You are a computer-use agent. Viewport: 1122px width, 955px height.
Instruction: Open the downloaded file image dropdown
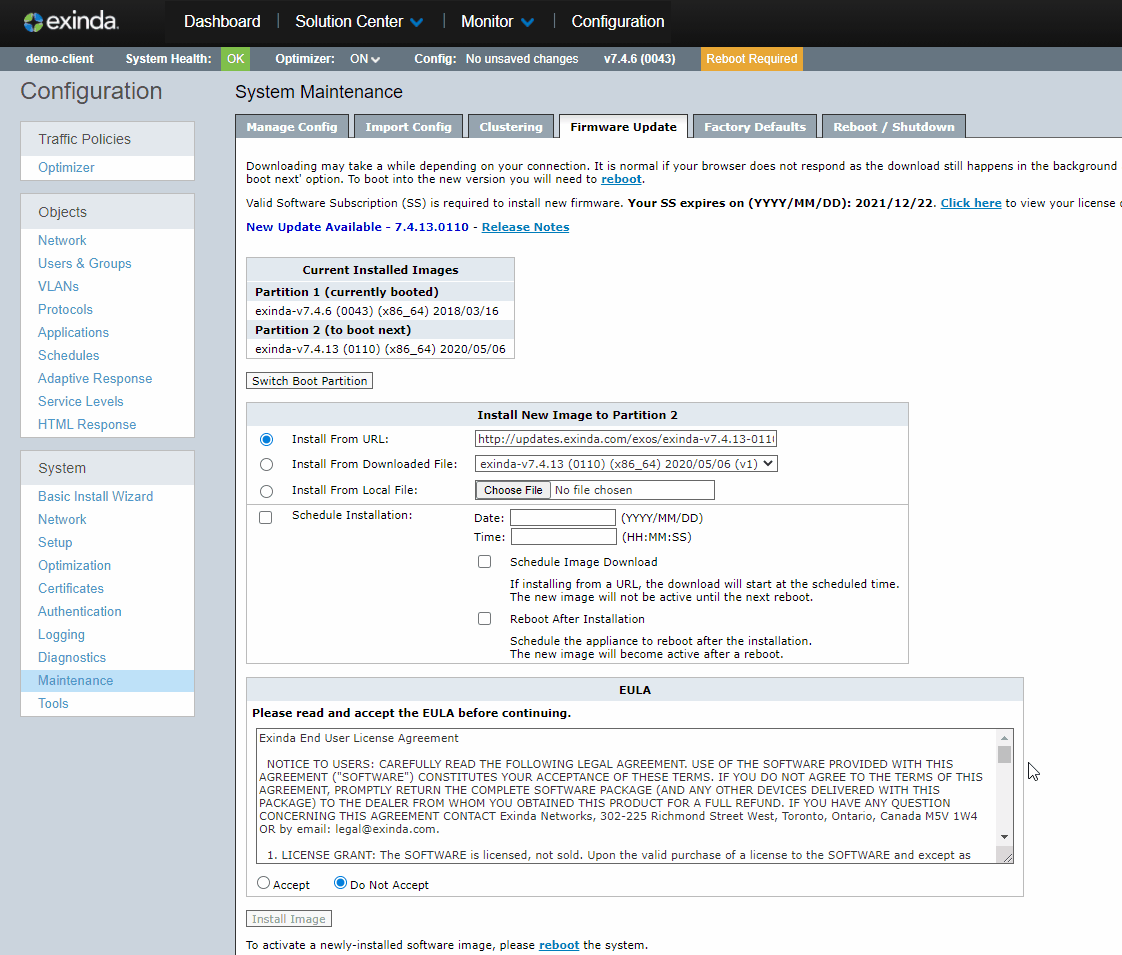point(626,464)
